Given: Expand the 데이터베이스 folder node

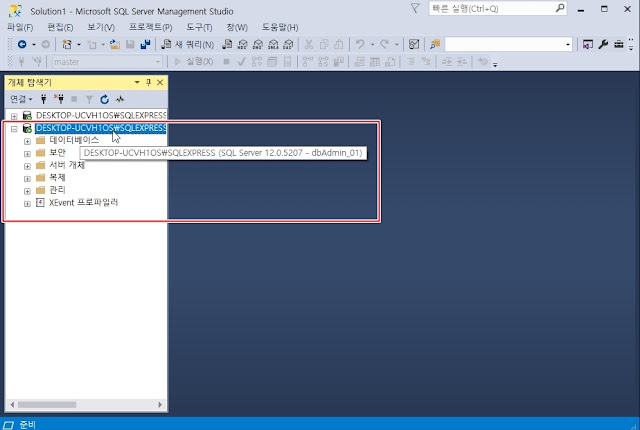Looking at the screenshot, I should pyautogui.click(x=27, y=141).
